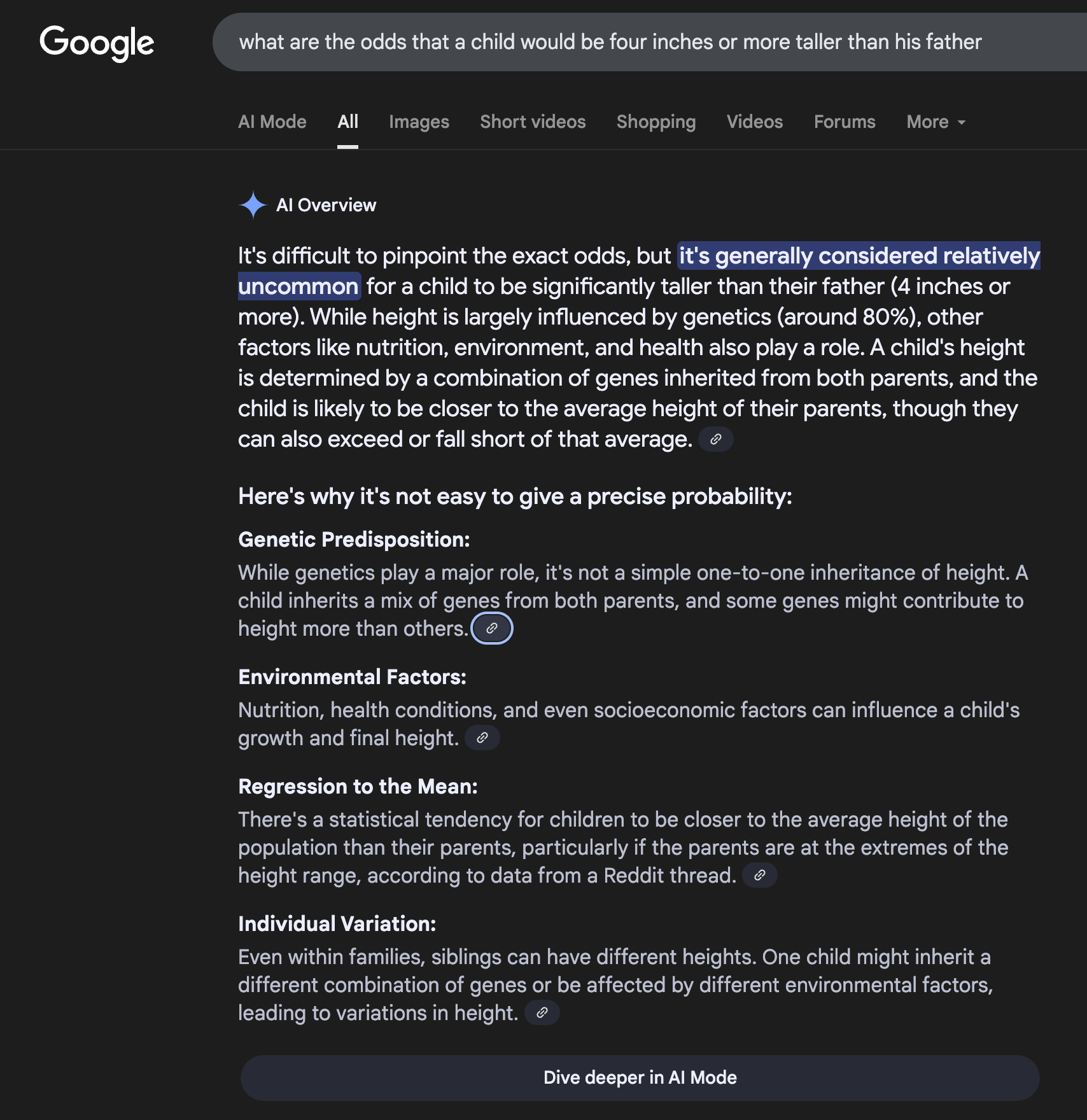
Task: Open the Videos tab
Action: 755,122
